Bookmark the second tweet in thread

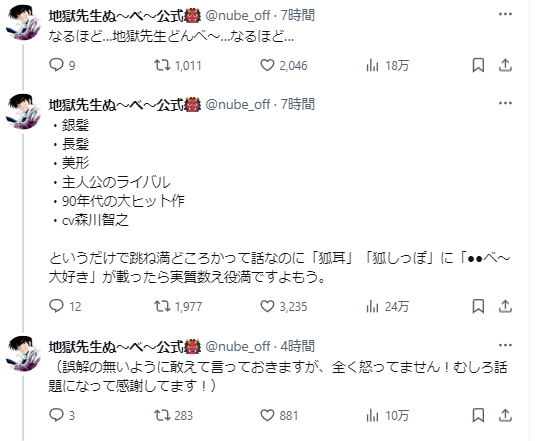(478, 306)
